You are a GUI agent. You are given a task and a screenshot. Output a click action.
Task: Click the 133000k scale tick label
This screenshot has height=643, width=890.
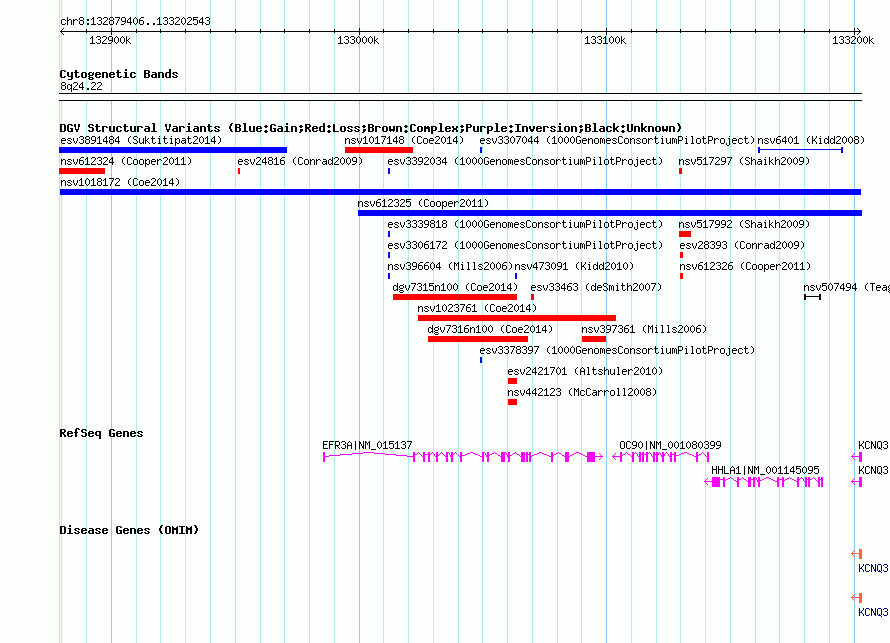(358, 40)
